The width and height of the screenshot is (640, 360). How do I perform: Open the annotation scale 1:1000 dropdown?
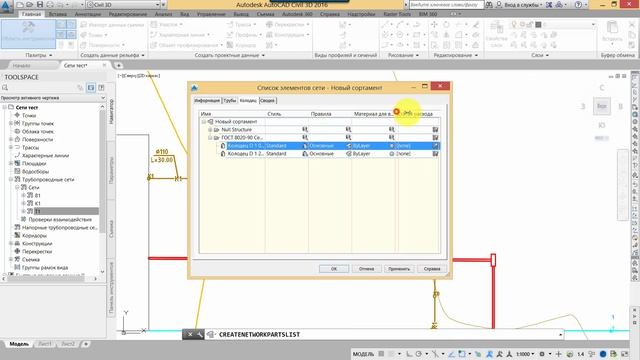(525, 354)
